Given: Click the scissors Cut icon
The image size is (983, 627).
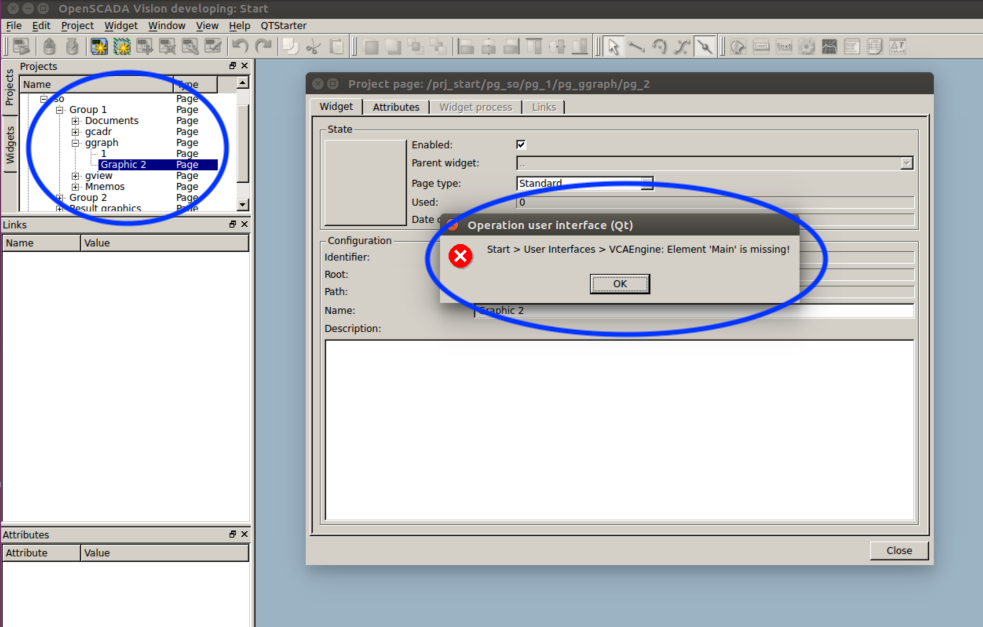Looking at the screenshot, I should tap(313, 46).
